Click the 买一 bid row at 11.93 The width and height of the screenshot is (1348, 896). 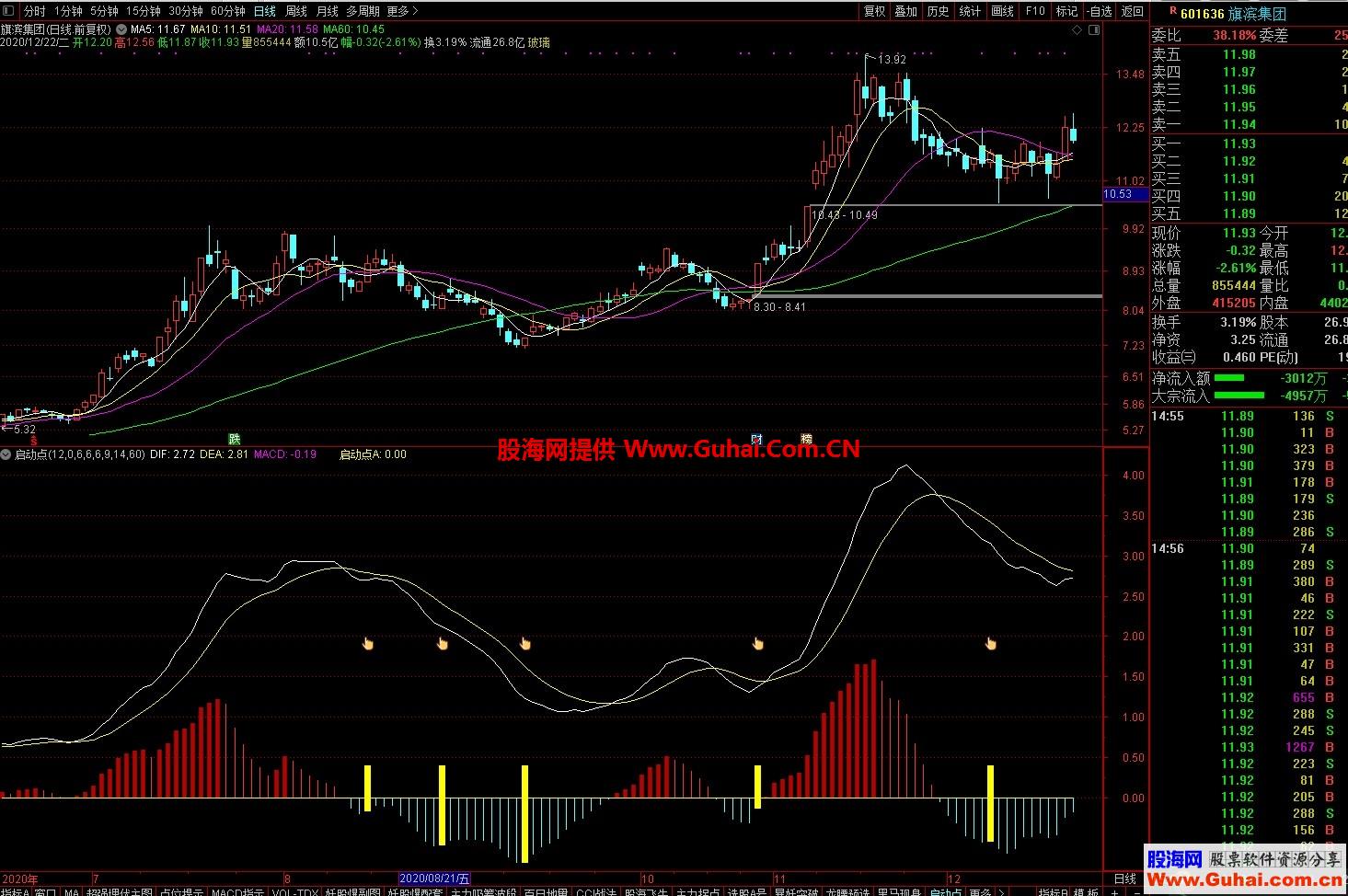click(x=1250, y=144)
